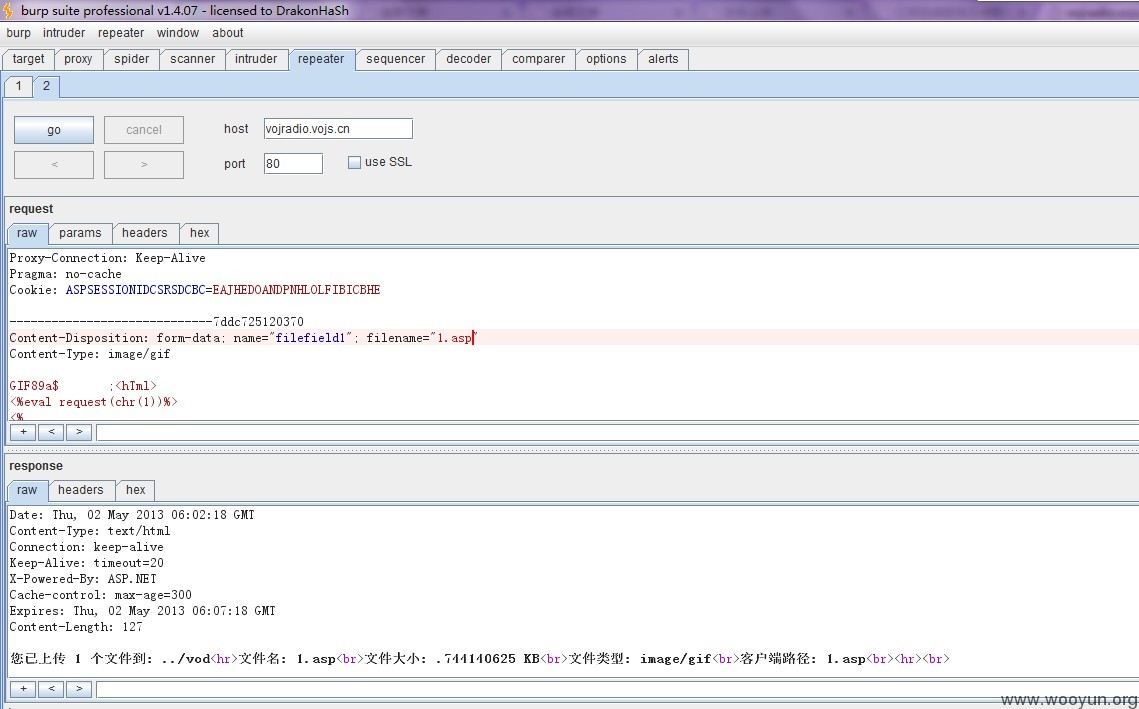Screen dimensions: 1139x709
Task: Select repeater request tab 1
Action: [x=19, y=86]
